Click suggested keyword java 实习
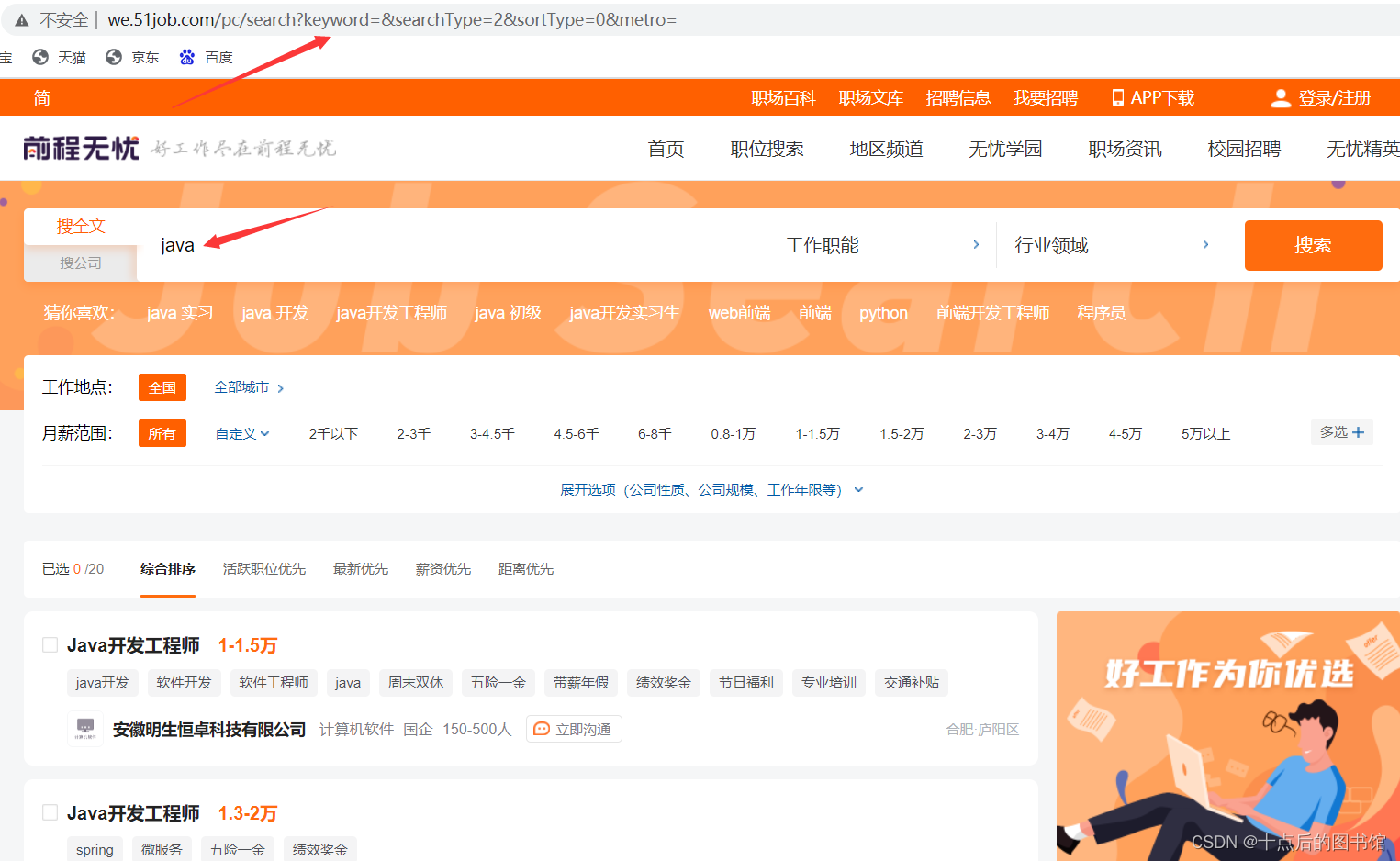The width and height of the screenshot is (1400, 861). click(x=180, y=313)
